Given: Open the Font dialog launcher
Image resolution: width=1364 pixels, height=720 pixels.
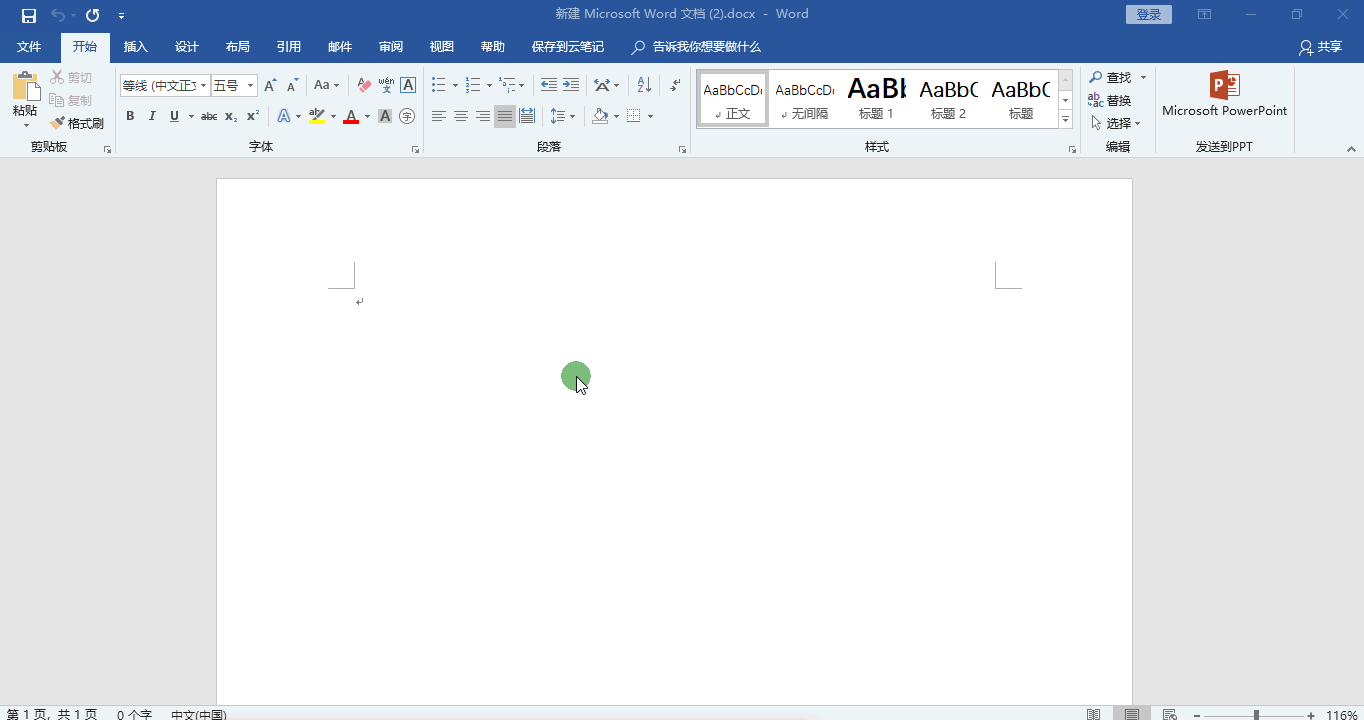Looking at the screenshot, I should 415,149.
